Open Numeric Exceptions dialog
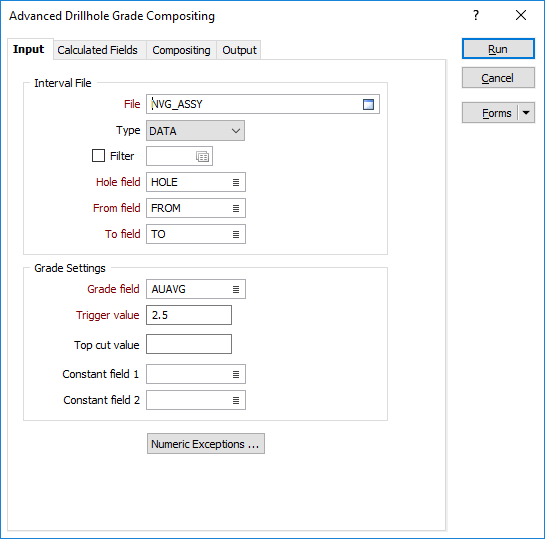546x540 pixels. pyautogui.click(x=206, y=444)
